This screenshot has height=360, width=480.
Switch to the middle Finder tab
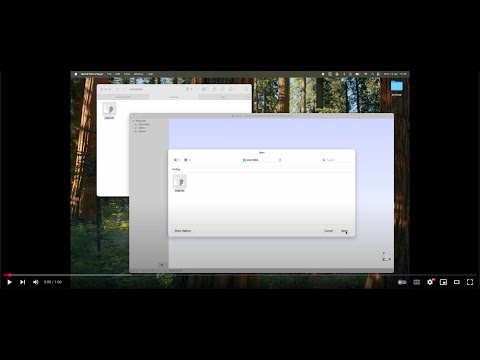pyautogui.click(x=174, y=97)
